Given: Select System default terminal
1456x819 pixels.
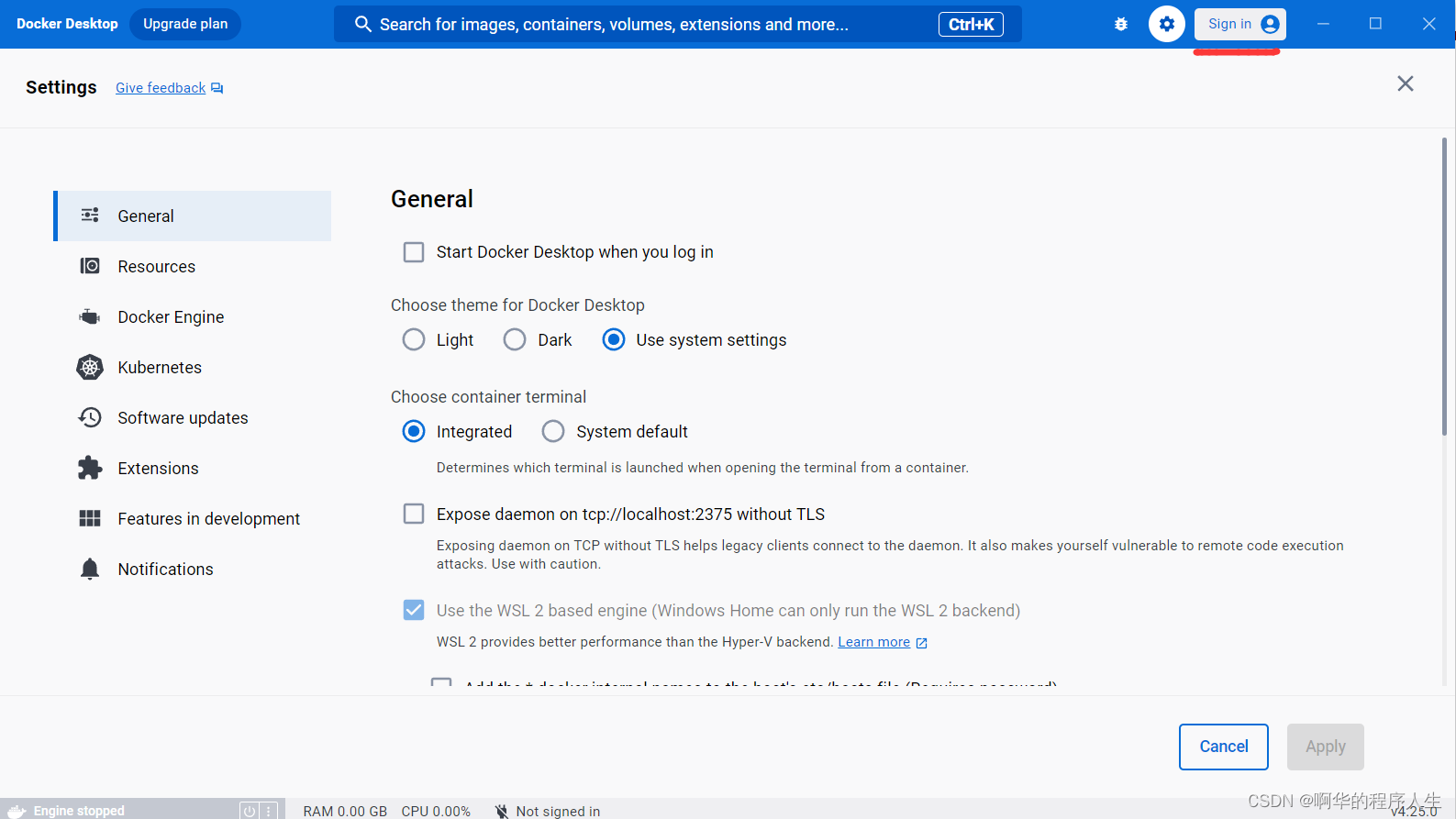Looking at the screenshot, I should click(x=553, y=432).
